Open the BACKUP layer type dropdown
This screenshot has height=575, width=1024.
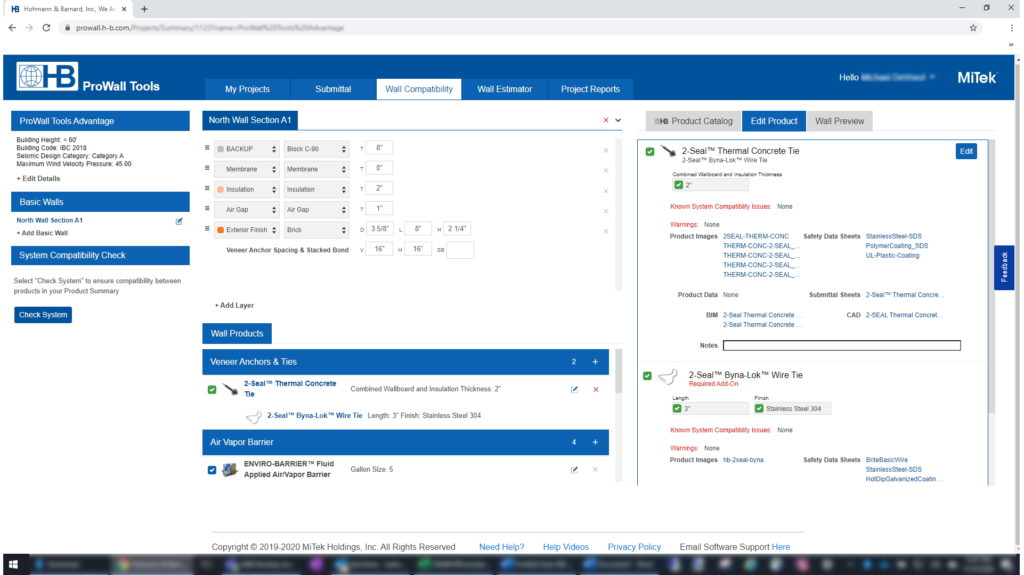[x=247, y=149]
